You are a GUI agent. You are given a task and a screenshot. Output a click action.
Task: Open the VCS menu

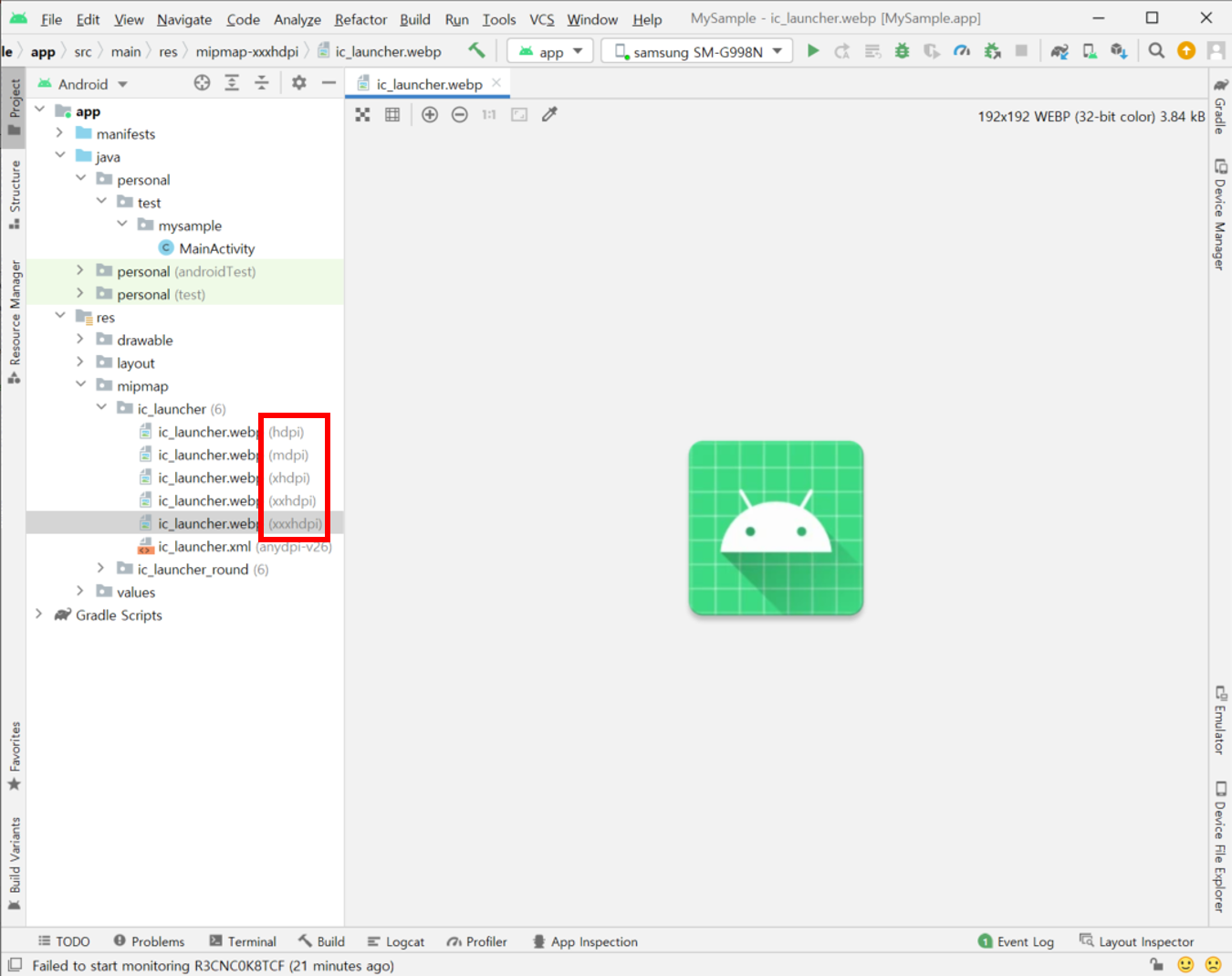(x=542, y=19)
